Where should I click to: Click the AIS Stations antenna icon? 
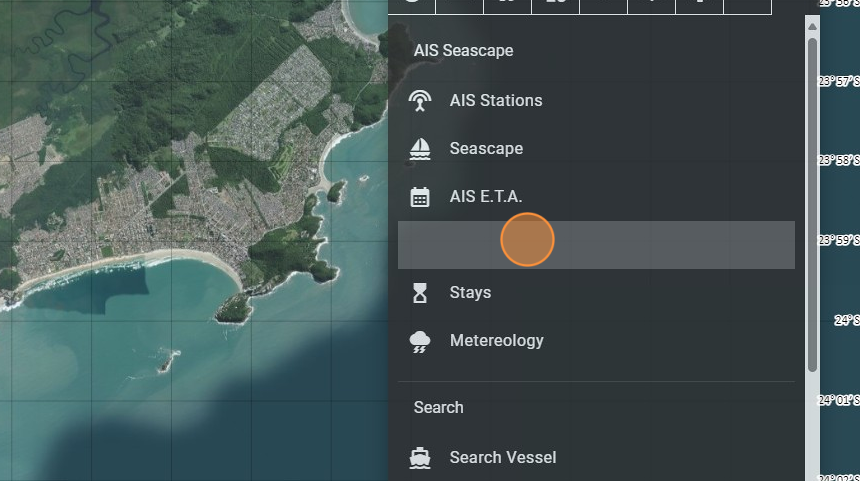tap(420, 101)
